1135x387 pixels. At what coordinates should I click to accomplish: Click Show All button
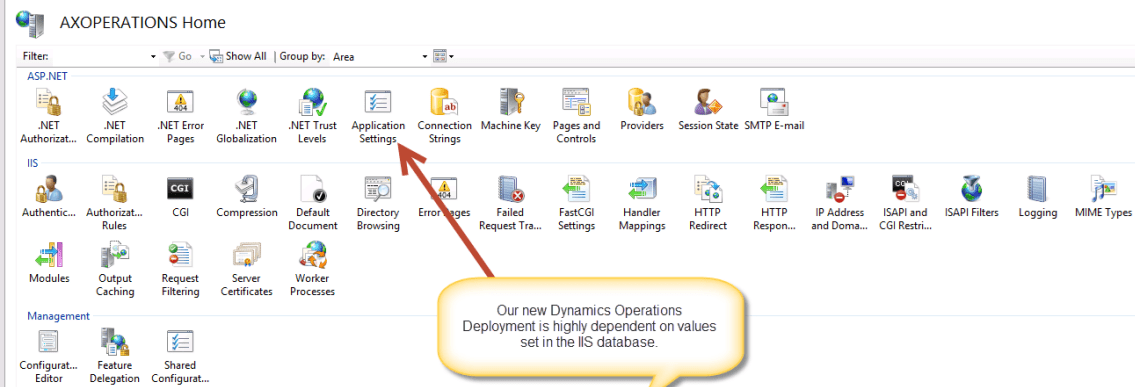(238, 56)
